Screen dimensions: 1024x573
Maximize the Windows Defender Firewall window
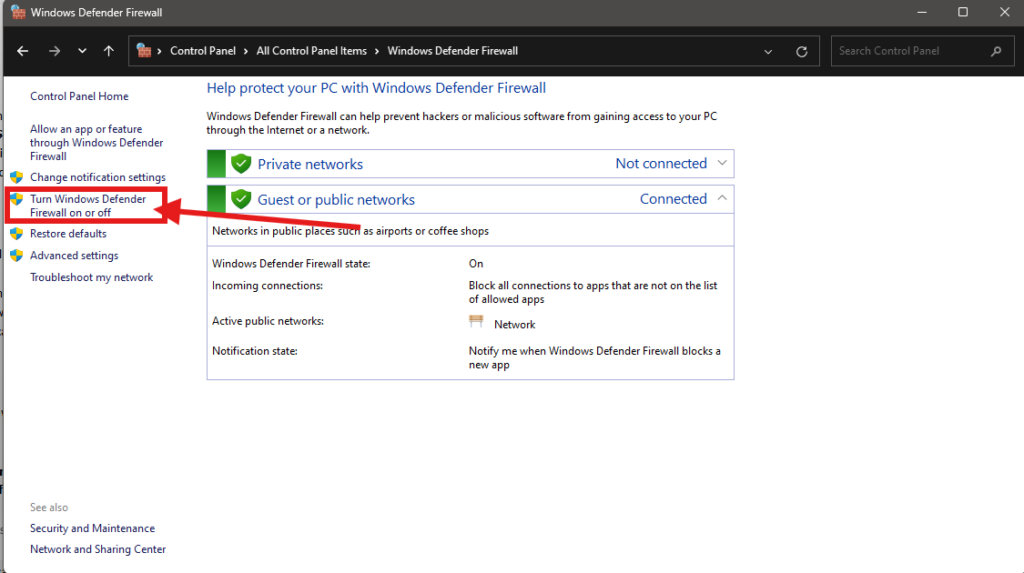(963, 12)
